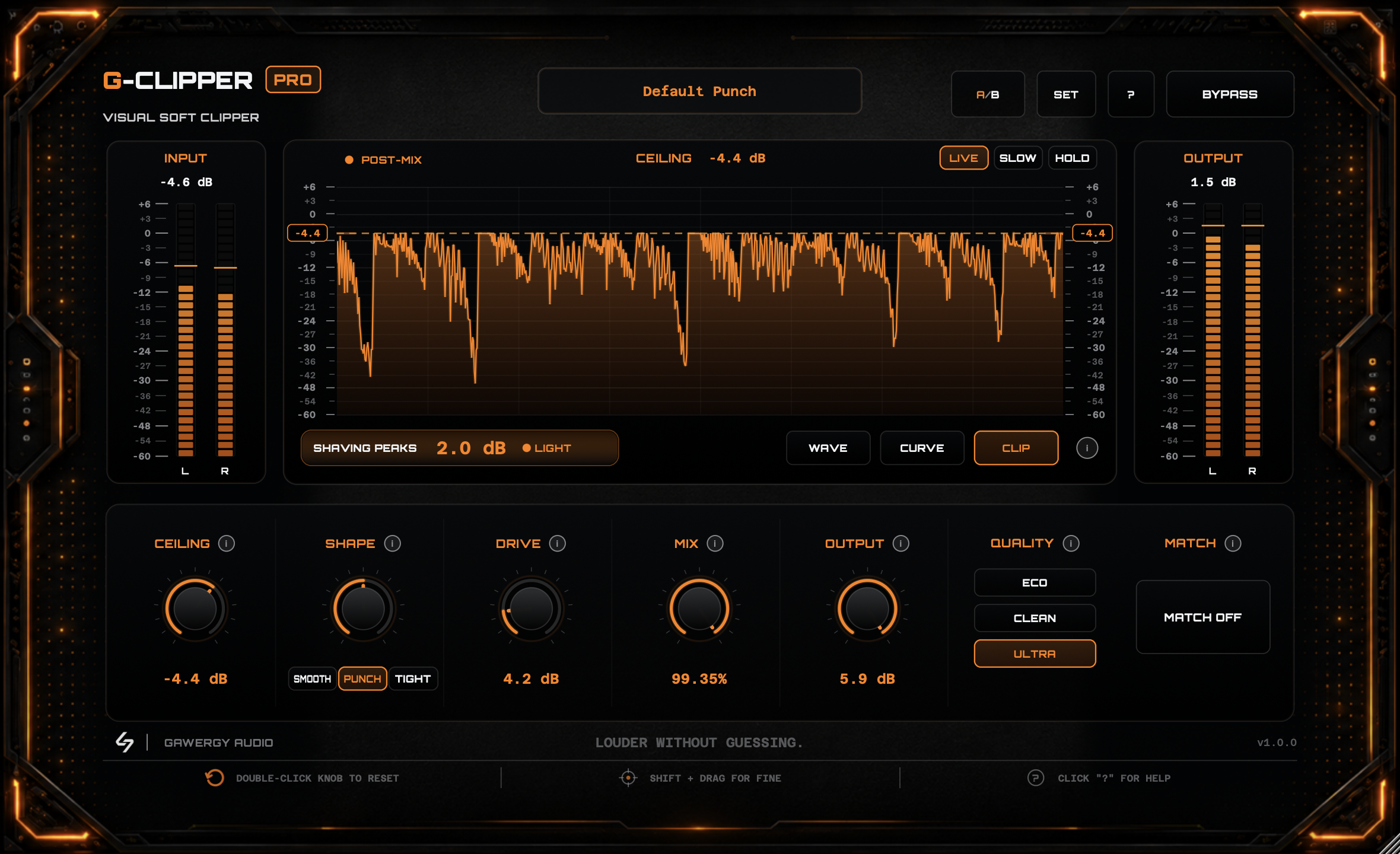Click the orange POST-MIX indicator dot

pos(349,160)
